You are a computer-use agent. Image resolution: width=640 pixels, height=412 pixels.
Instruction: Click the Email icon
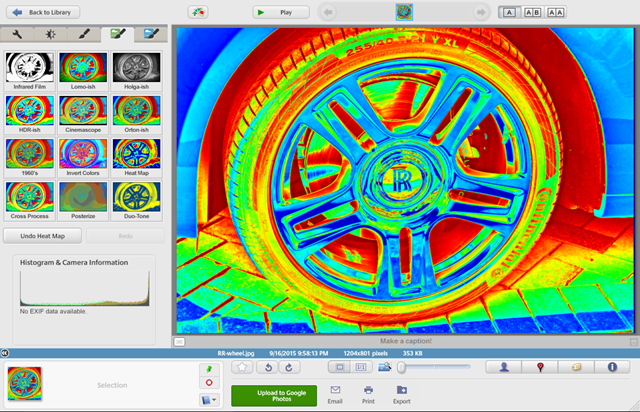[336, 394]
